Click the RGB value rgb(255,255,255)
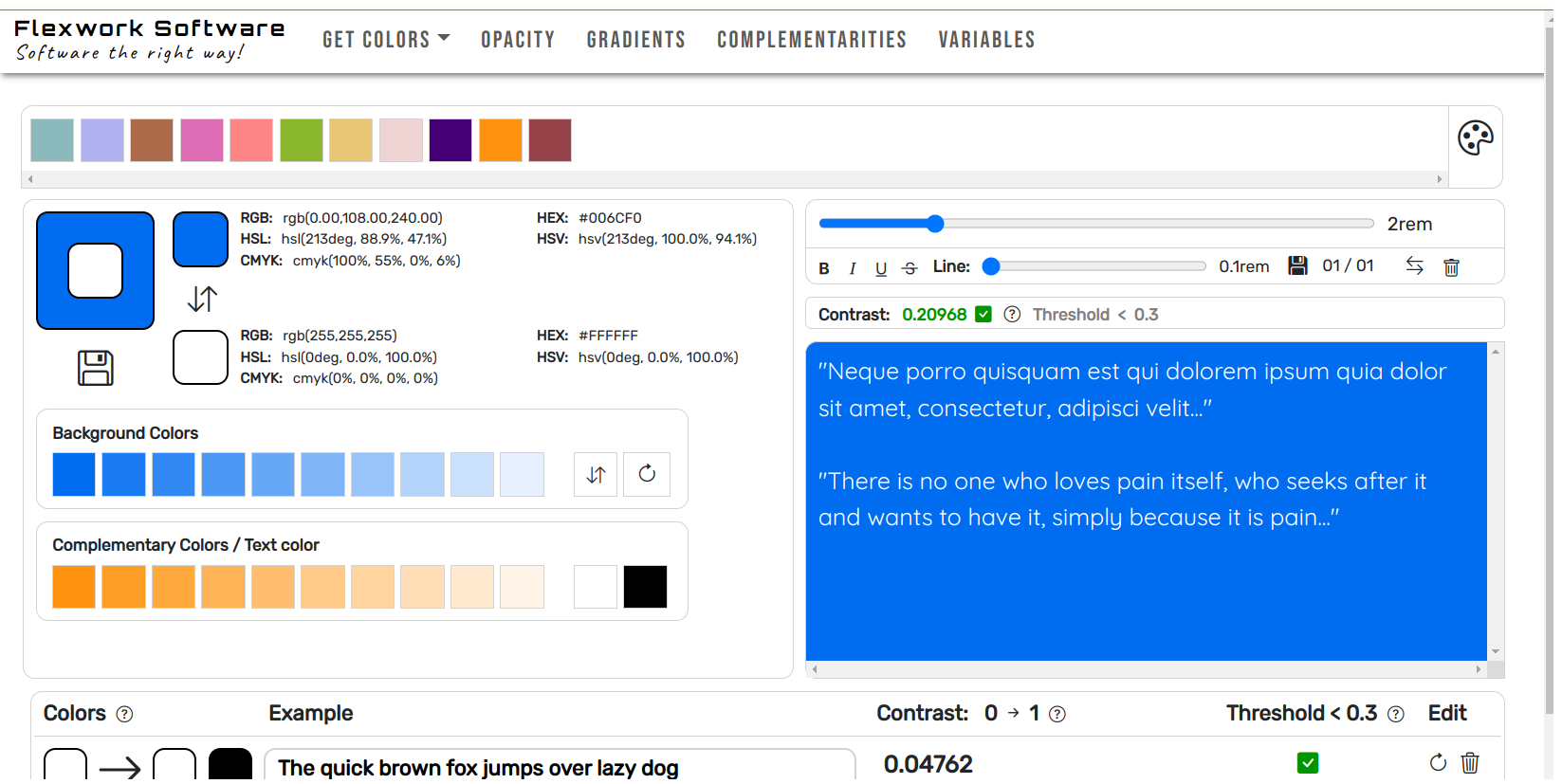 coord(340,336)
